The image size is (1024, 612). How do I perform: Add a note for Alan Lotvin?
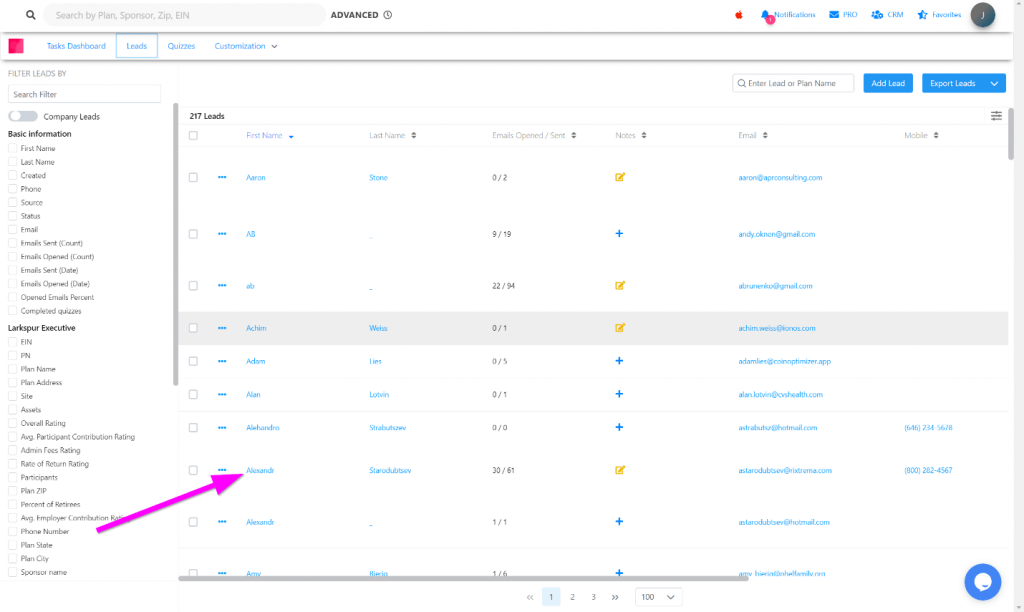[x=619, y=394]
